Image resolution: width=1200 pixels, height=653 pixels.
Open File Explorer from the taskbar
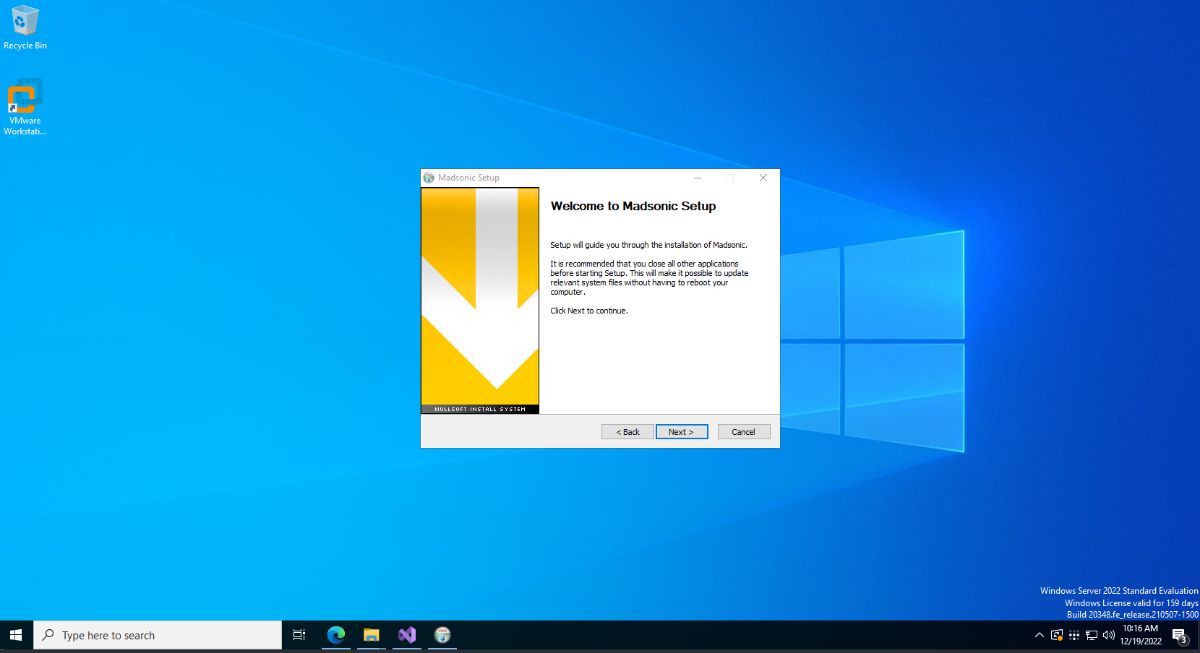371,635
